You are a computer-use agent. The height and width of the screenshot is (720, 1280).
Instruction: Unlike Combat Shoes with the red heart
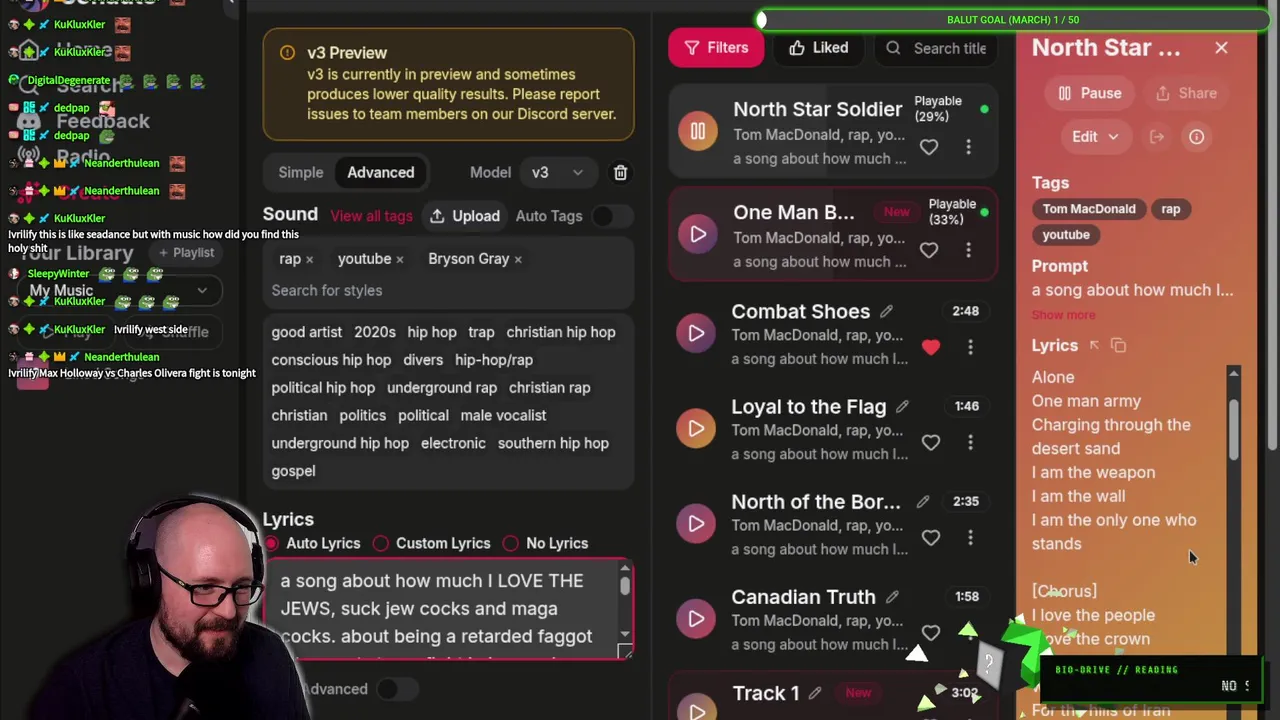[931, 347]
